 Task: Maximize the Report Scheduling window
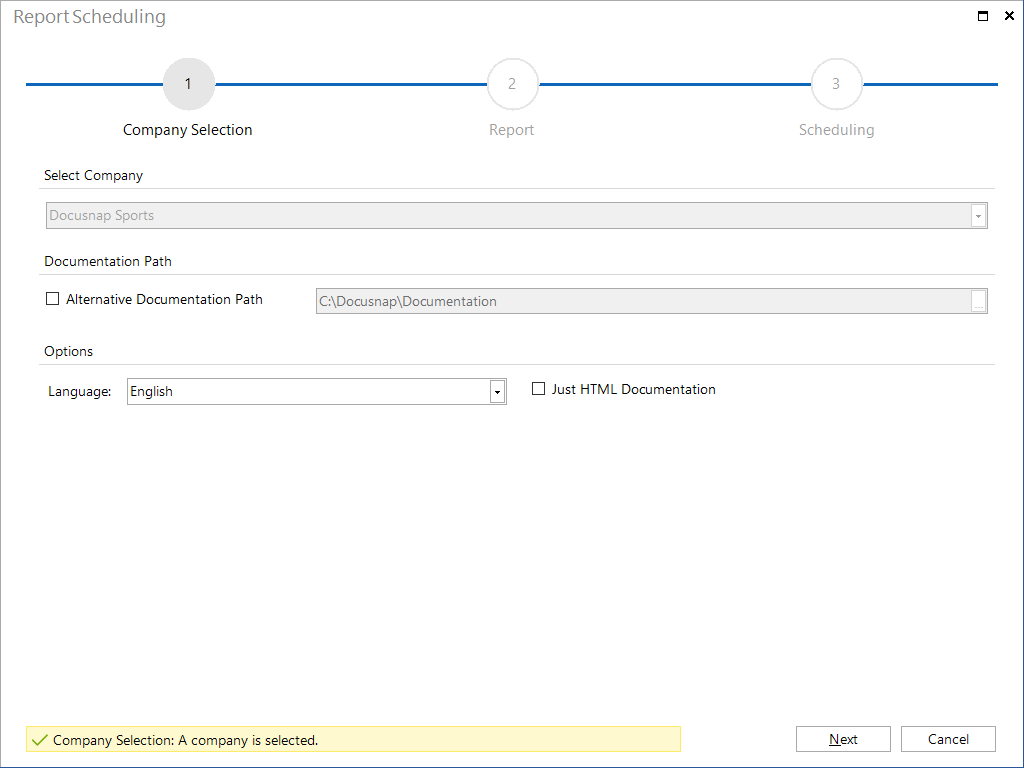[x=983, y=16]
